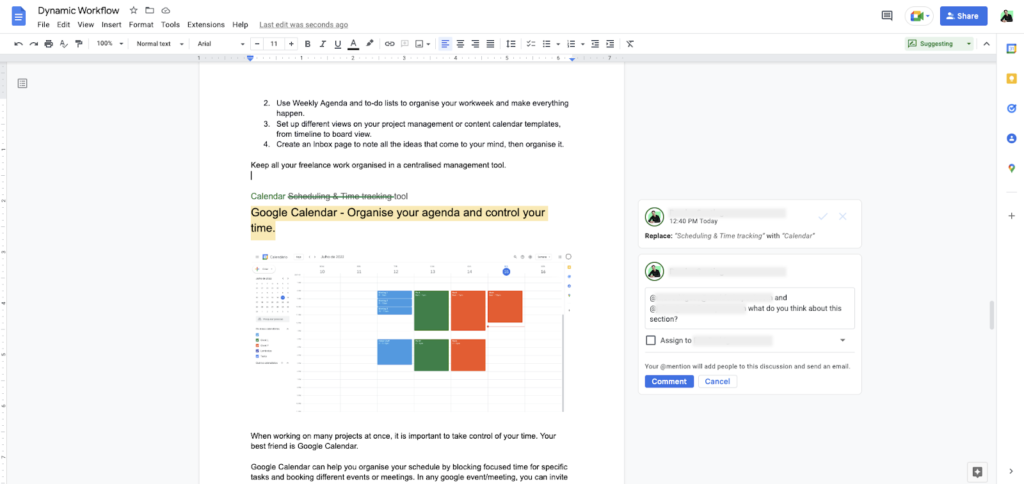
Task: Toggle italic formatting
Action: tap(322, 44)
